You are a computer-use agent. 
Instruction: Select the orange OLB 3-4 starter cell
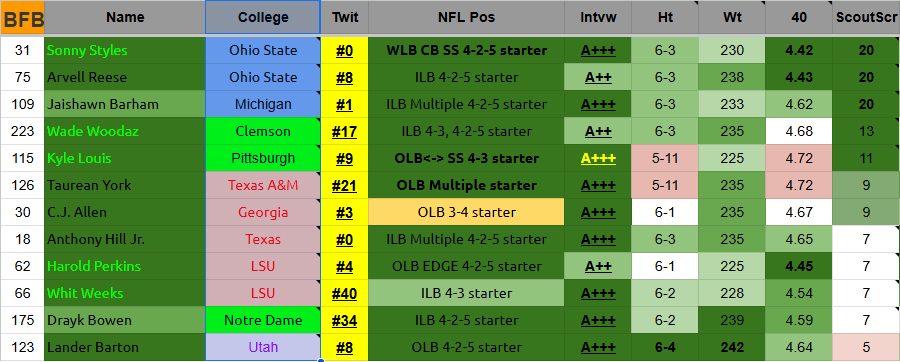(466, 212)
